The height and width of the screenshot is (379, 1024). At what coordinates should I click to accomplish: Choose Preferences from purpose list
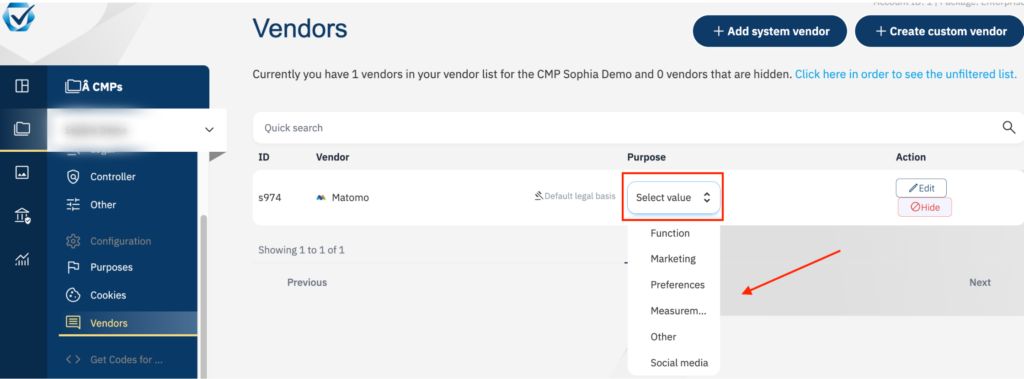pyautogui.click(x=678, y=285)
